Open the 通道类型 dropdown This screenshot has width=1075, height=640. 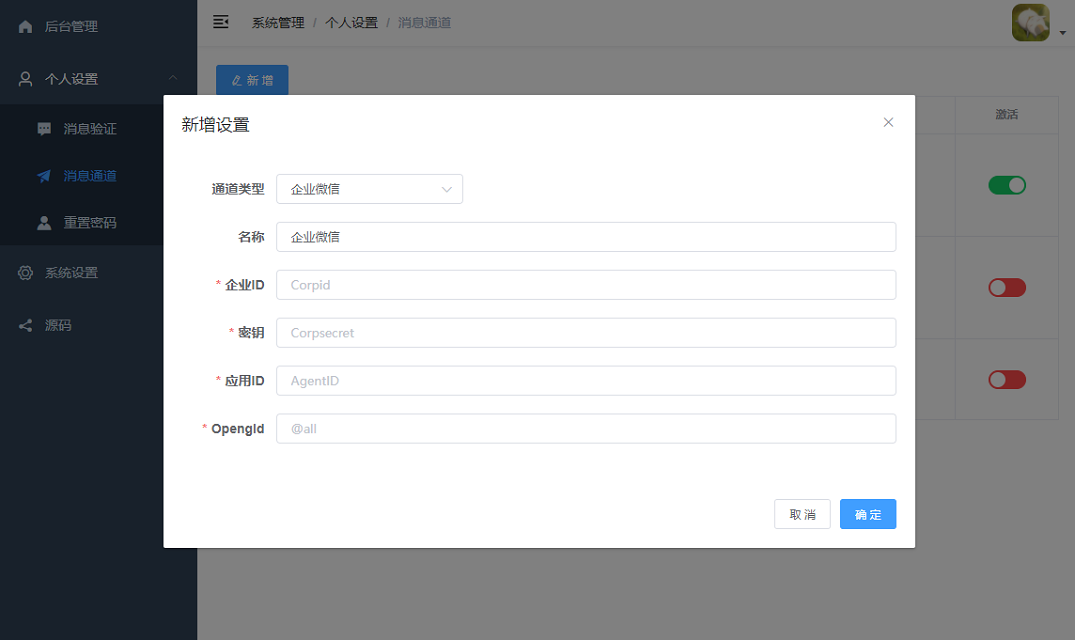[369, 189]
